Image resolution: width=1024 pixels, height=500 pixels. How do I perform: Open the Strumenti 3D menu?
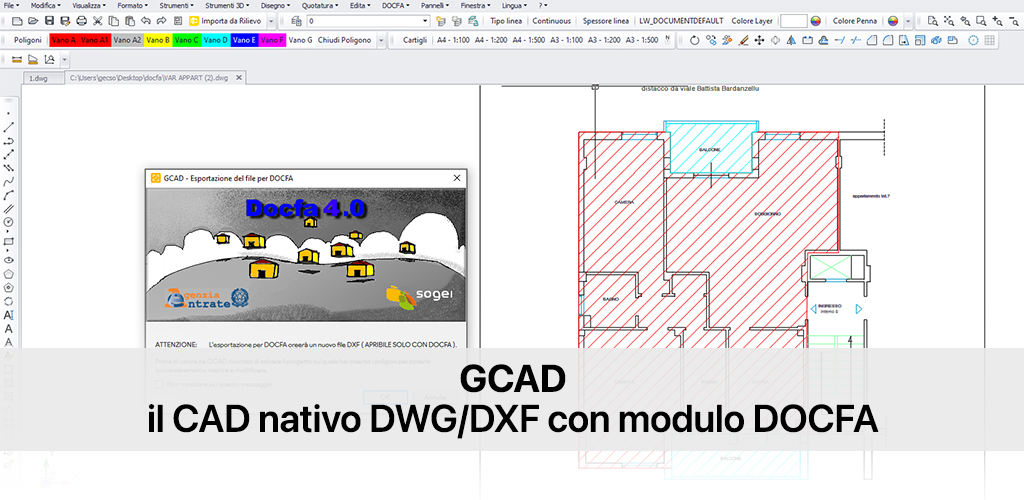[225, 5]
